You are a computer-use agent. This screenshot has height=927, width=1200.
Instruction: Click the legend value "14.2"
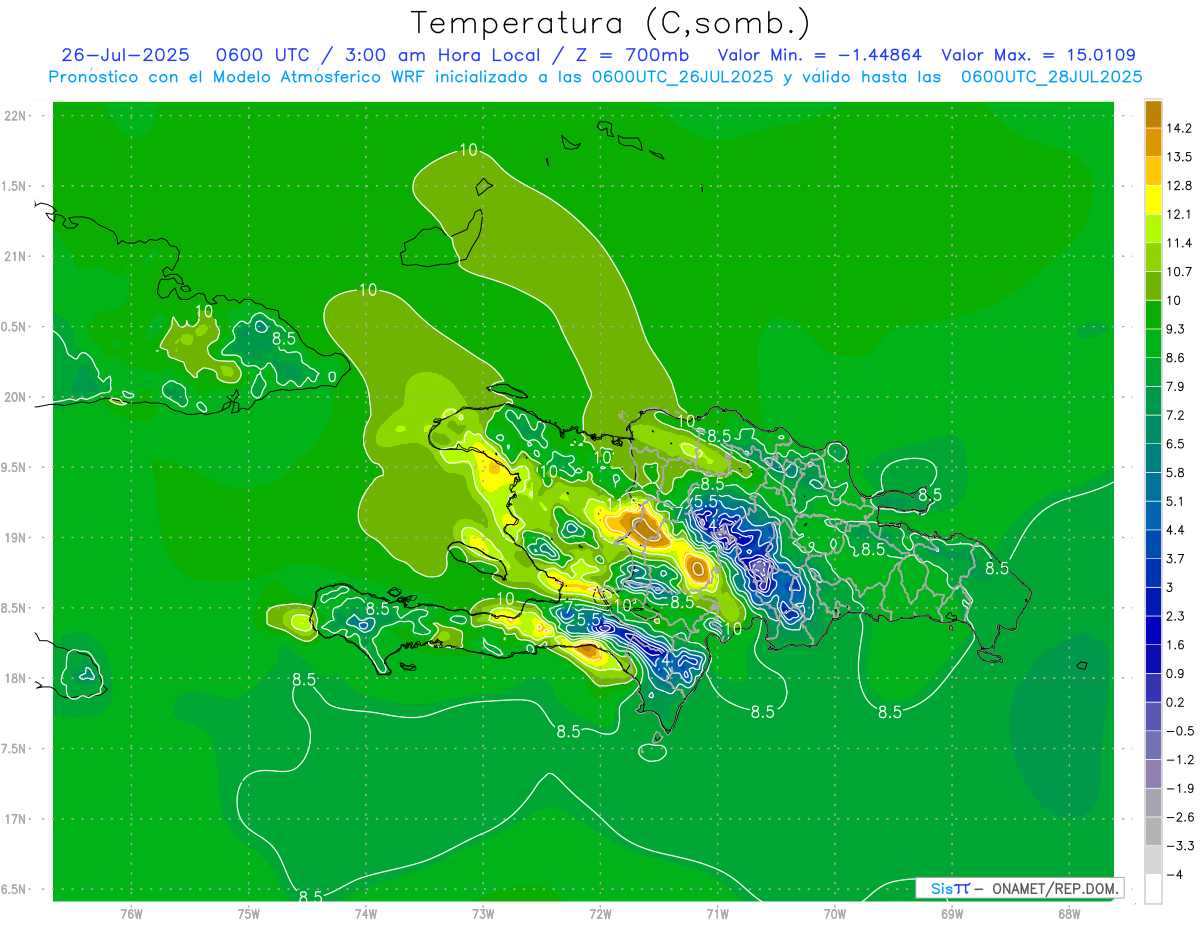pyautogui.click(x=1178, y=128)
